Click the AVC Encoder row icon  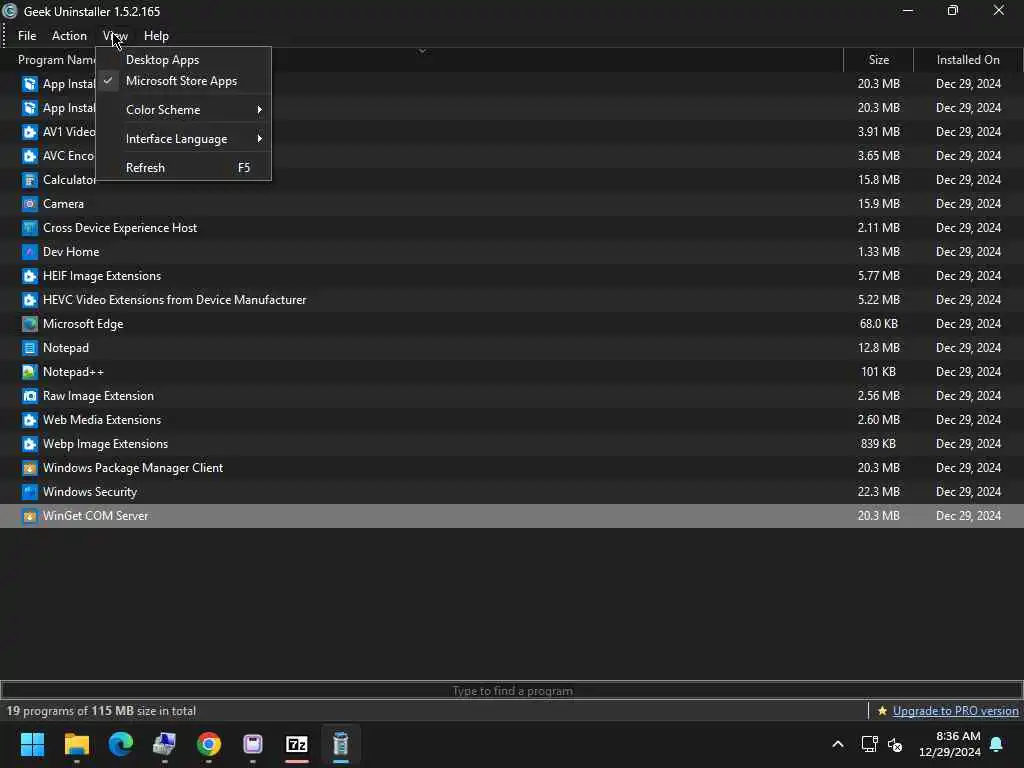click(x=29, y=156)
